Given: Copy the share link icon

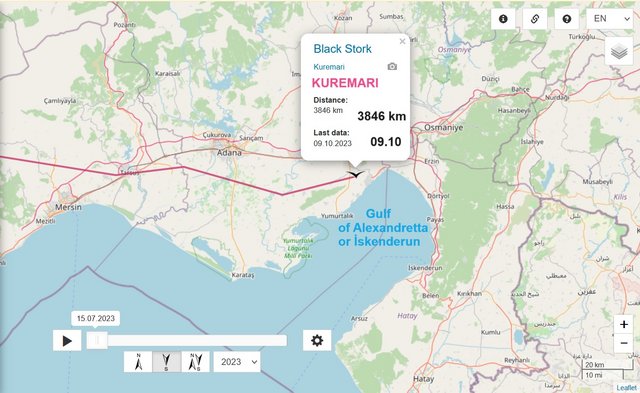Looking at the screenshot, I should coord(535,19).
